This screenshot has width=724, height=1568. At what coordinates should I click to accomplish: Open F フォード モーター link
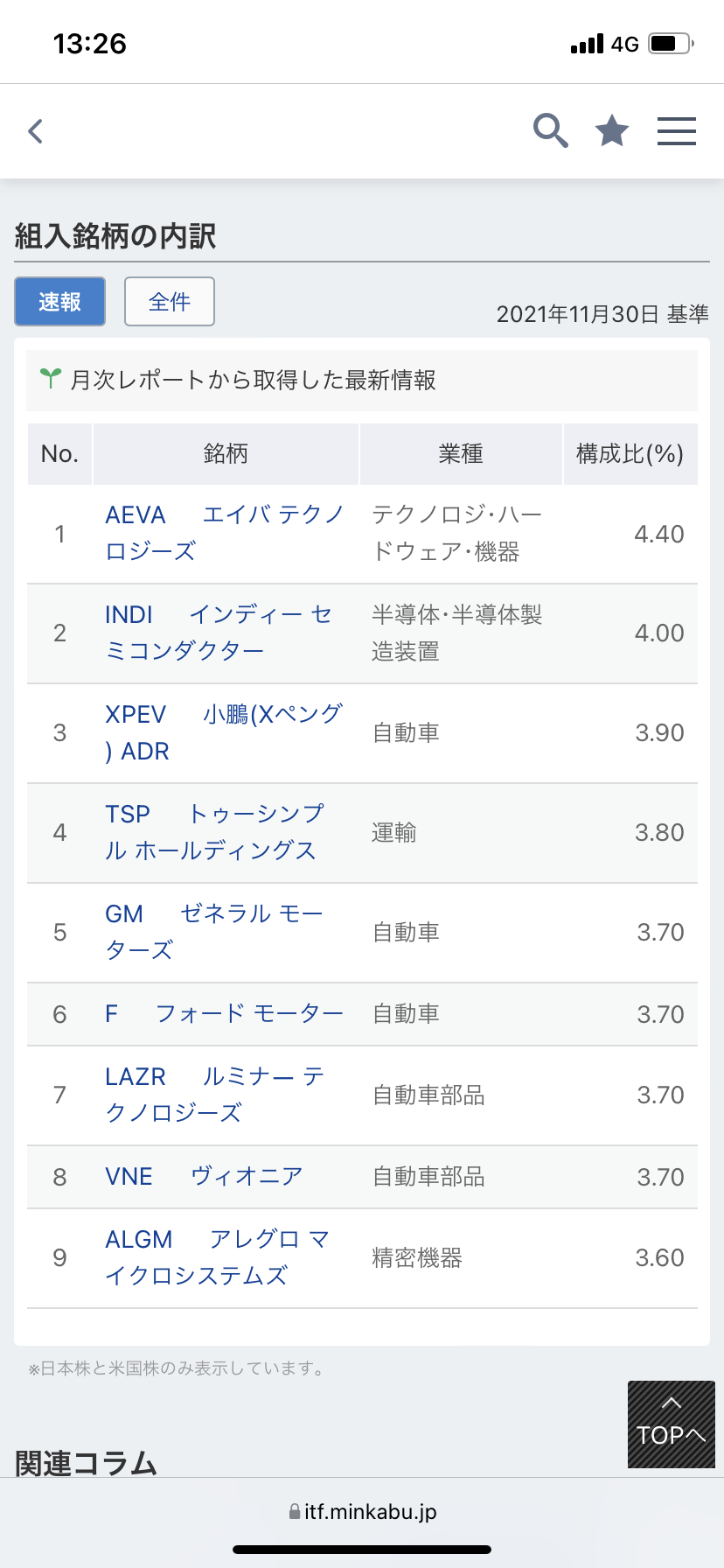click(x=224, y=1014)
